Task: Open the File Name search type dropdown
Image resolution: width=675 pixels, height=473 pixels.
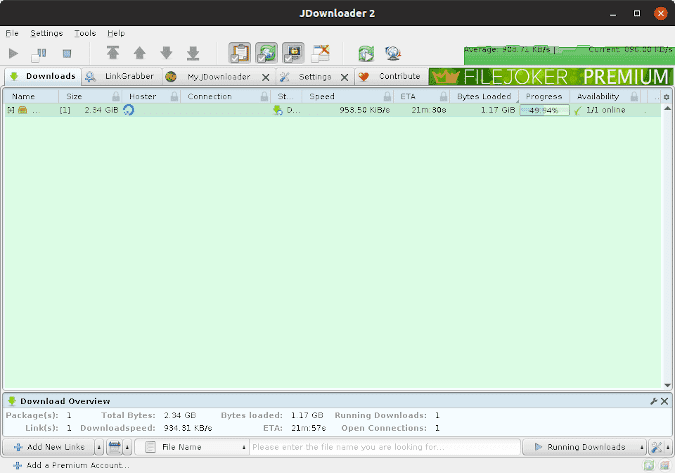Action: tap(192, 447)
